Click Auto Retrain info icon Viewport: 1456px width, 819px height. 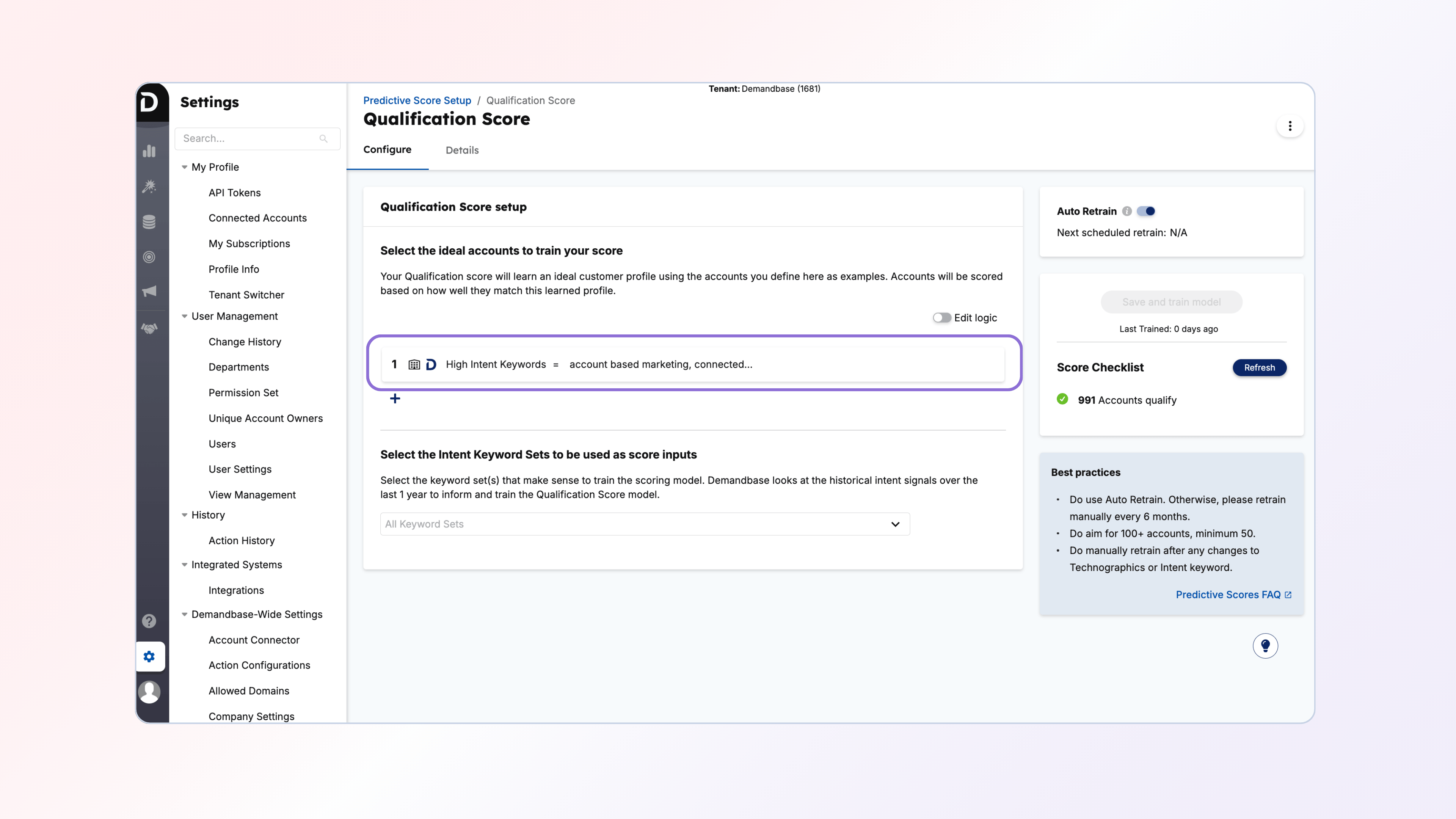coord(1127,212)
